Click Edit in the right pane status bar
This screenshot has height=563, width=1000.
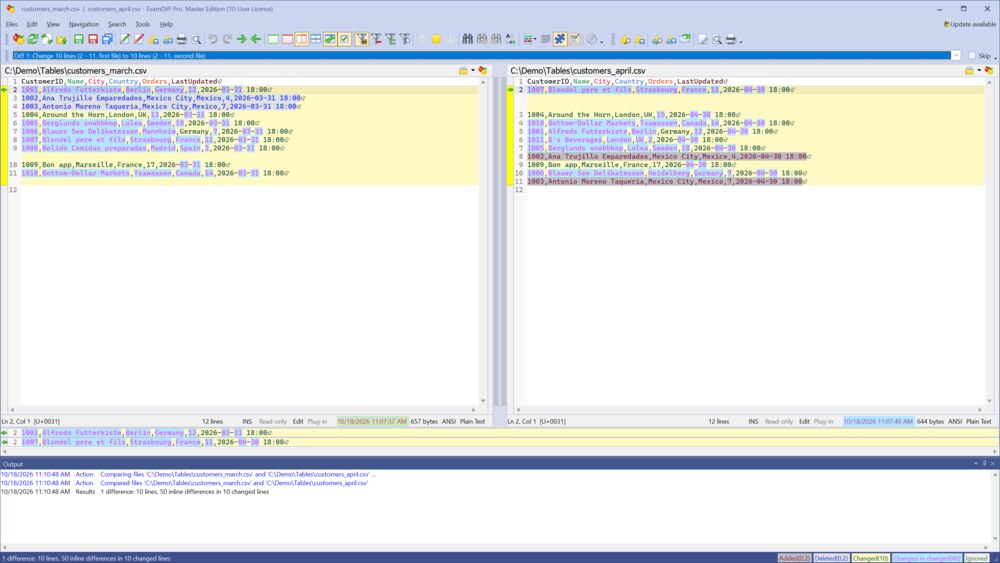[804, 421]
